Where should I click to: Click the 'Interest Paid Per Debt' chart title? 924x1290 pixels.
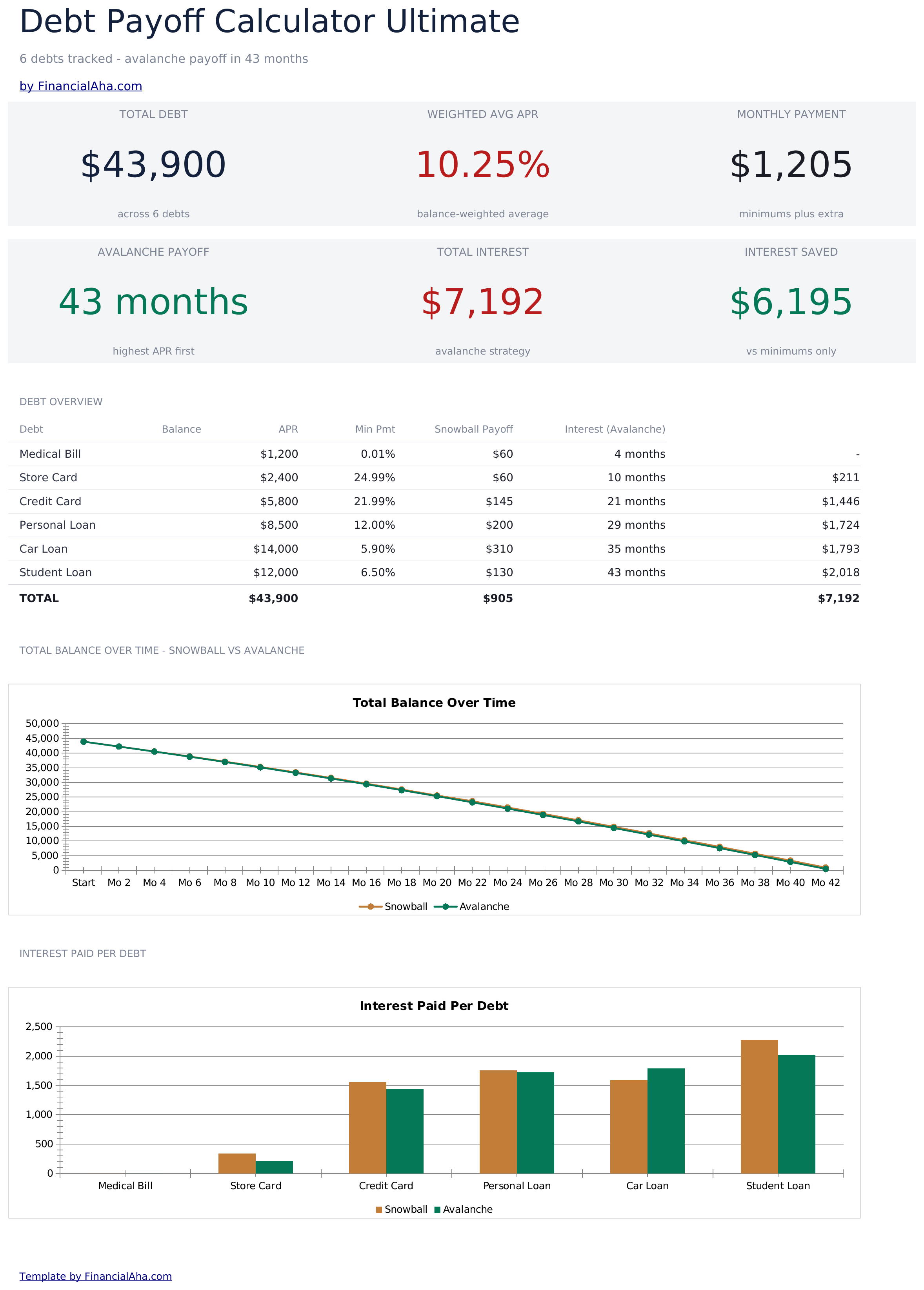[434, 1006]
